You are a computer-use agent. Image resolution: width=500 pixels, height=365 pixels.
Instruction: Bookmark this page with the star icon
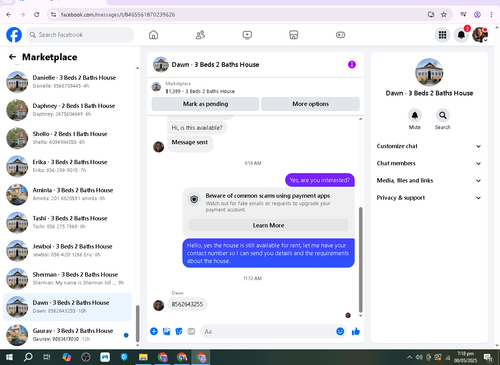point(444,14)
